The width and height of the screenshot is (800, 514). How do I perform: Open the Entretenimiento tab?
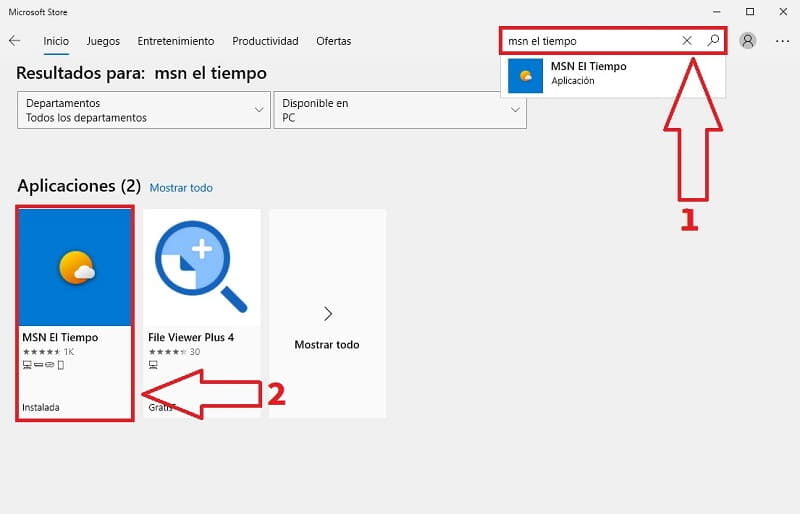click(176, 41)
